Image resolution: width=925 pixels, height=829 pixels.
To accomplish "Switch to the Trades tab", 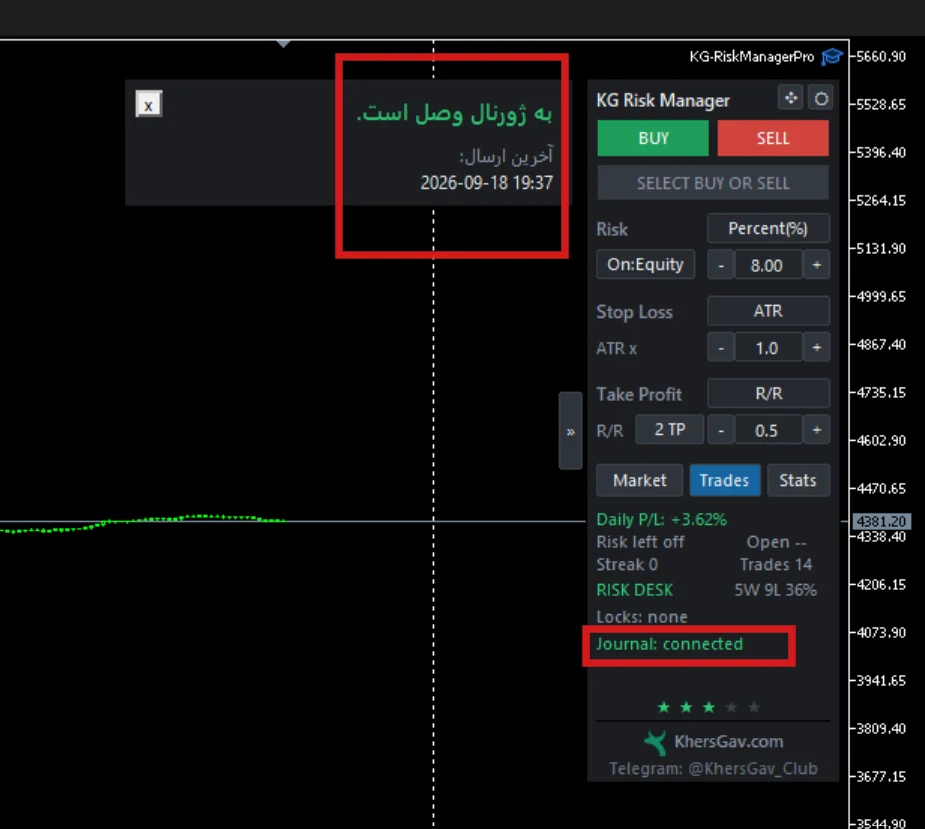I will pos(724,480).
